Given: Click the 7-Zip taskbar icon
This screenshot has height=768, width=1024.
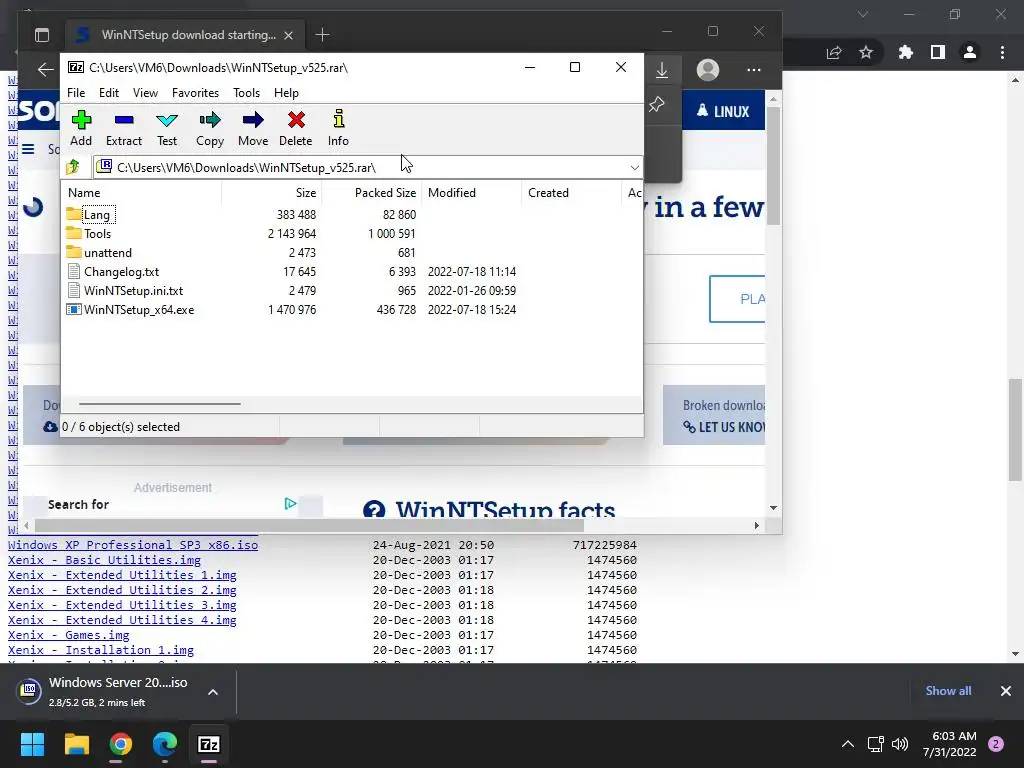Looking at the screenshot, I should pos(209,744).
